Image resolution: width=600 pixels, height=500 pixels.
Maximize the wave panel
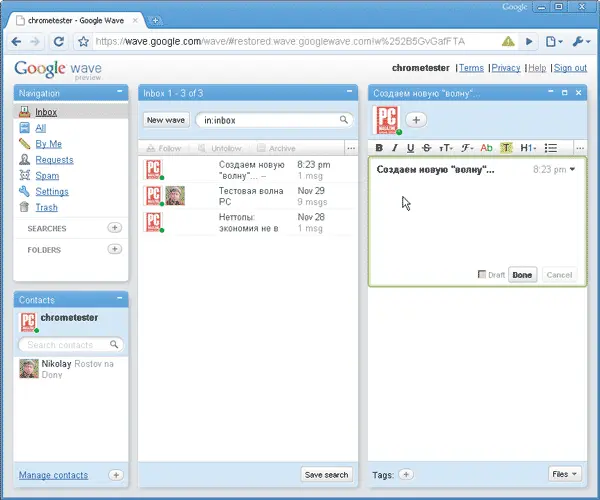click(x=564, y=93)
